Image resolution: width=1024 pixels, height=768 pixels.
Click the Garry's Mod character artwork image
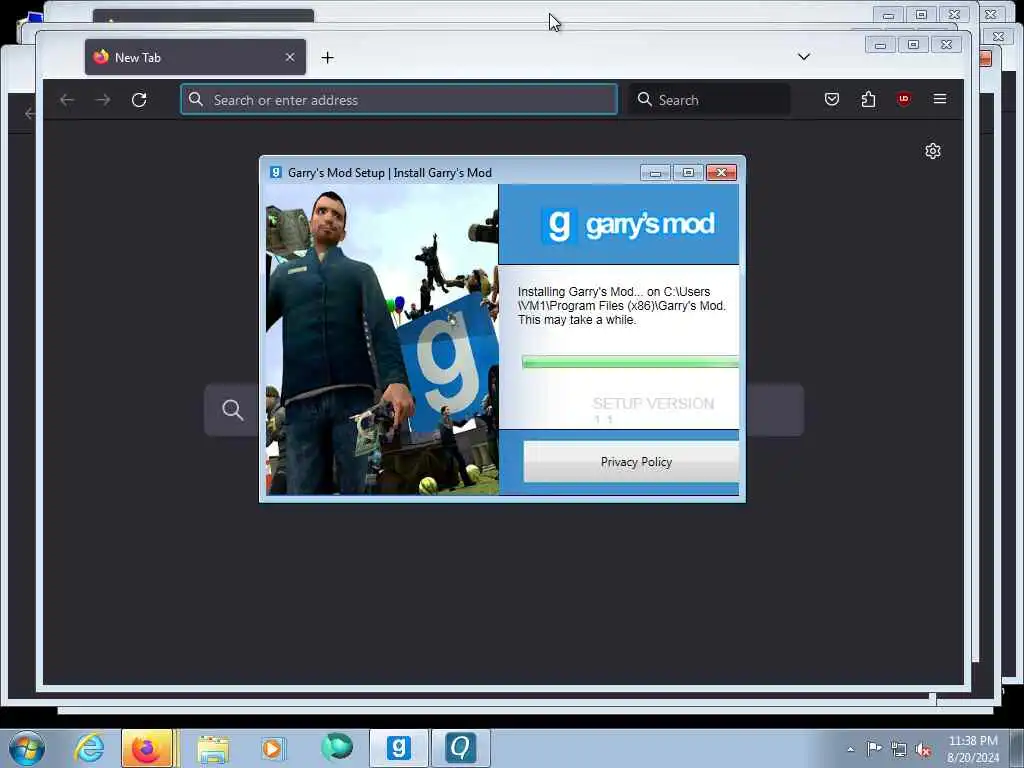[x=382, y=340]
